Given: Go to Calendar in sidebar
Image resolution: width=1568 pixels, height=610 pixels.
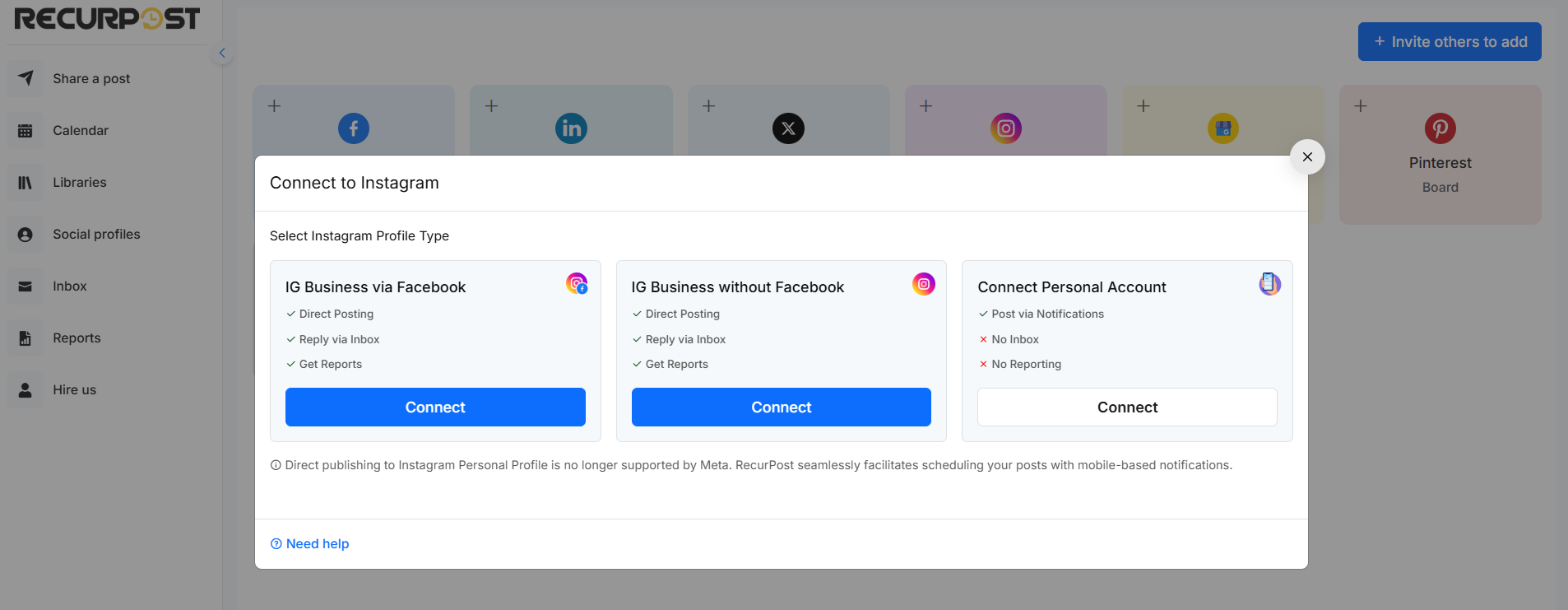Looking at the screenshot, I should click(x=81, y=130).
